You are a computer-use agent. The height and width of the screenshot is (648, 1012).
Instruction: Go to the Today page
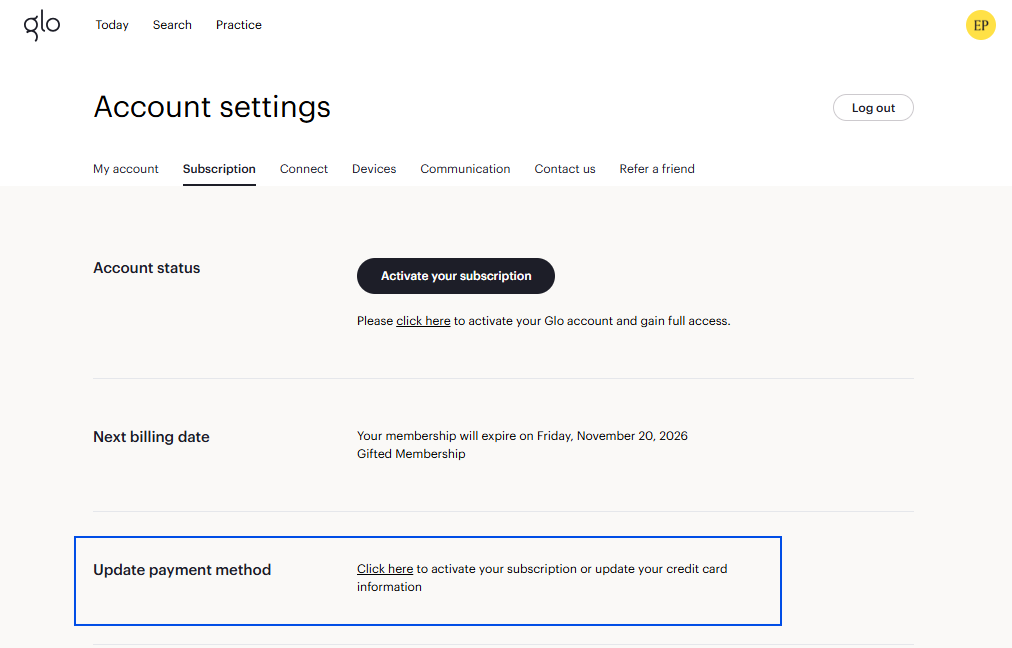[112, 25]
